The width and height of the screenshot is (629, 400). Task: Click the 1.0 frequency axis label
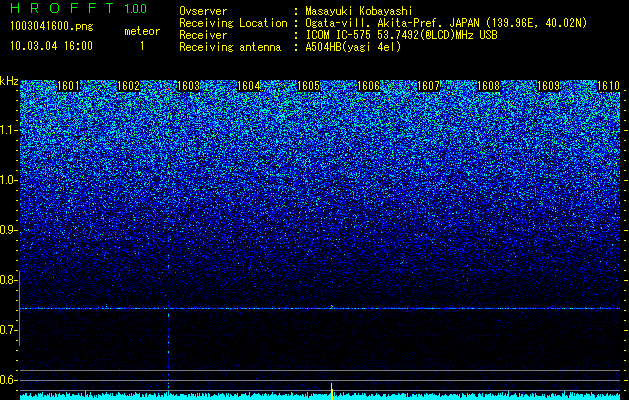point(8,180)
